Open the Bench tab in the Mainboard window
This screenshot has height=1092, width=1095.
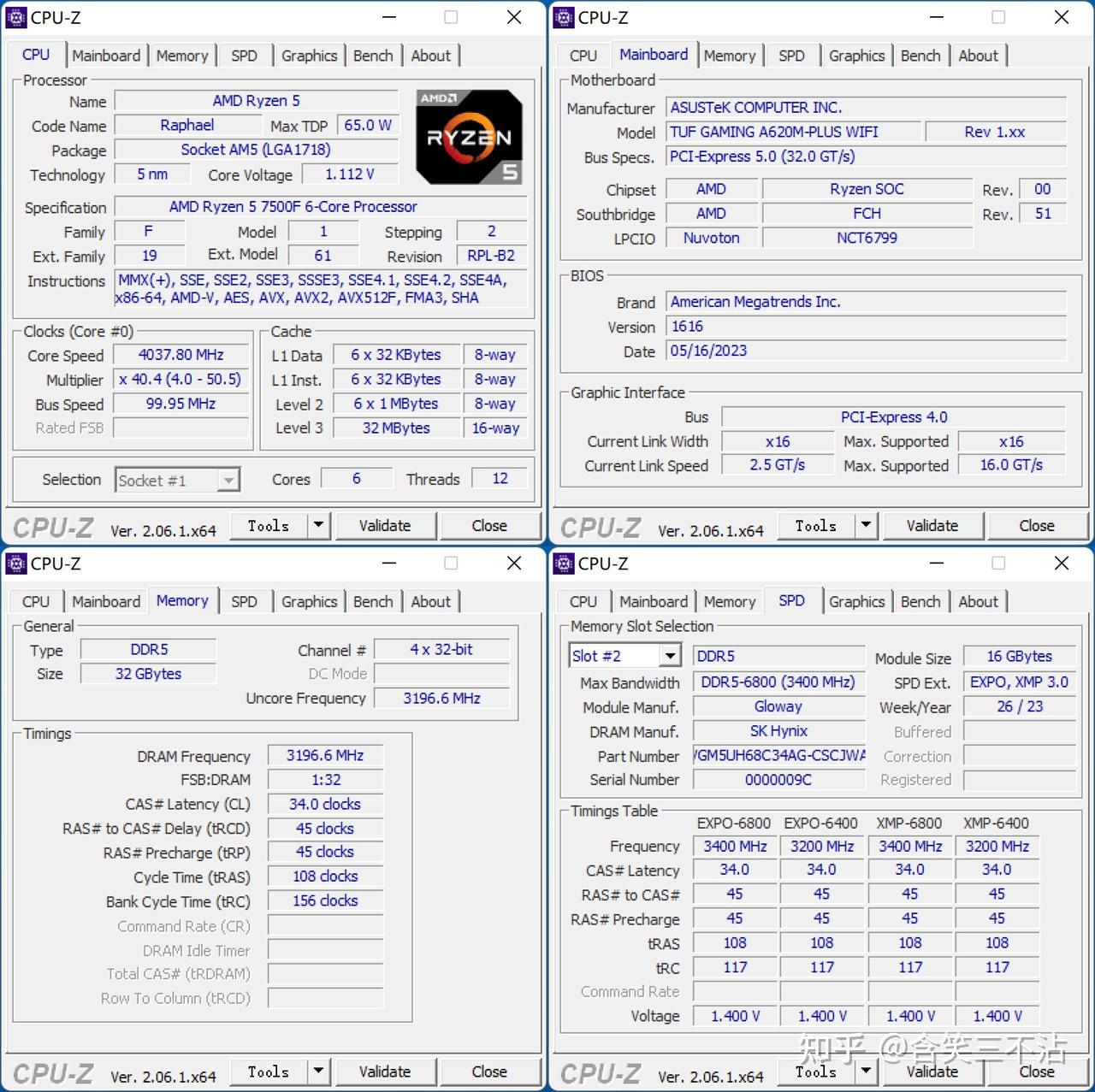(x=920, y=55)
